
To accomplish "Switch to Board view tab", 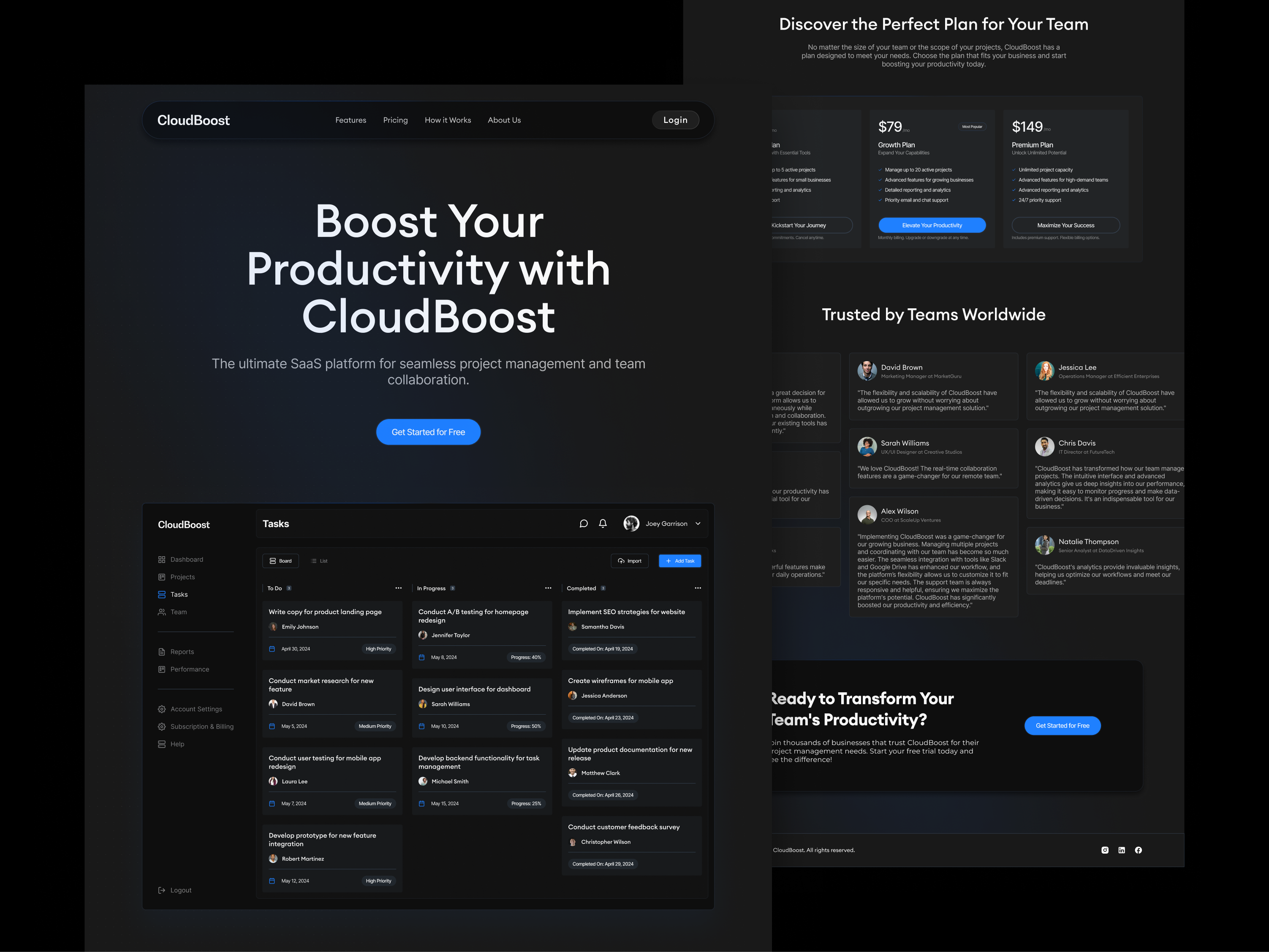I will click(280, 560).
